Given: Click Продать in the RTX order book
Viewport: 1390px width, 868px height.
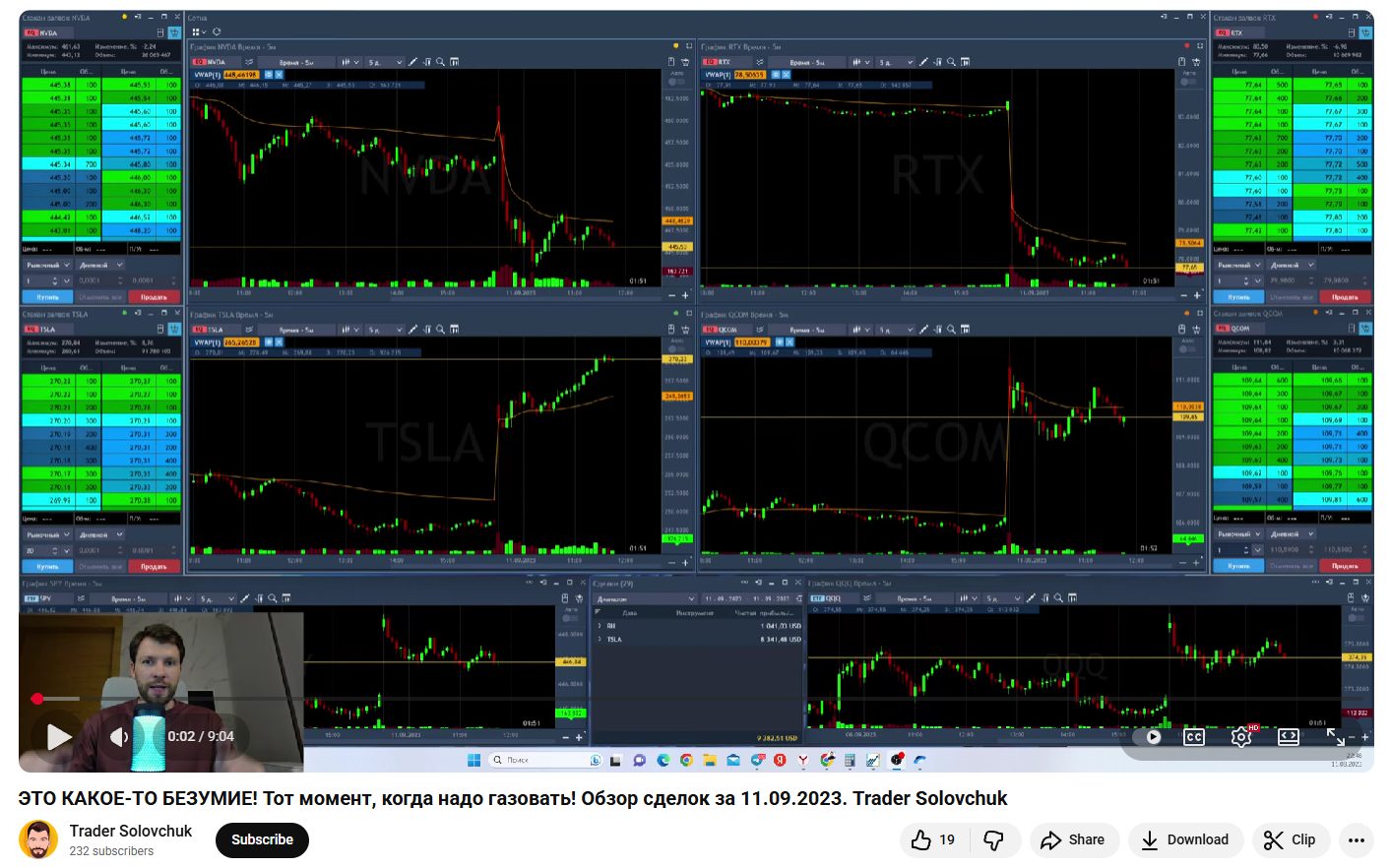Looking at the screenshot, I should (1345, 296).
